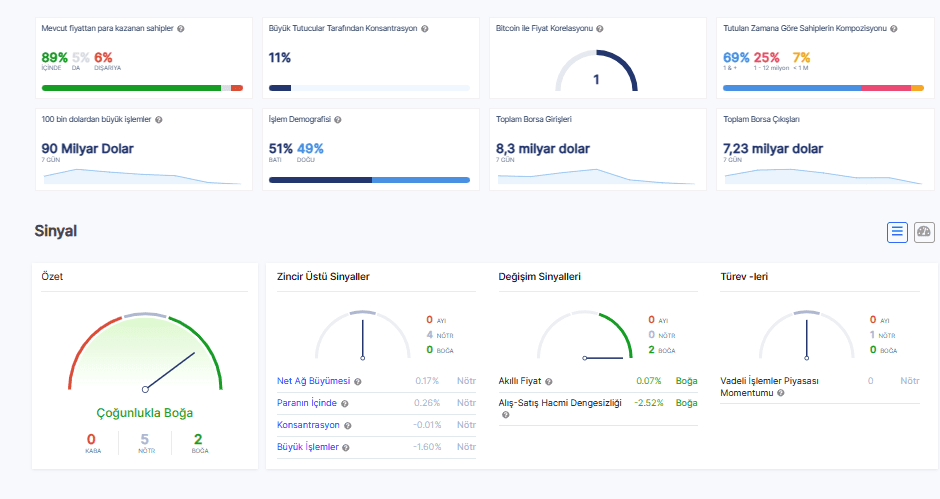The image size is (940, 499).
Task: Click help icon beside 100 bin dolardan büyük işlemler
Action: click(x=159, y=119)
